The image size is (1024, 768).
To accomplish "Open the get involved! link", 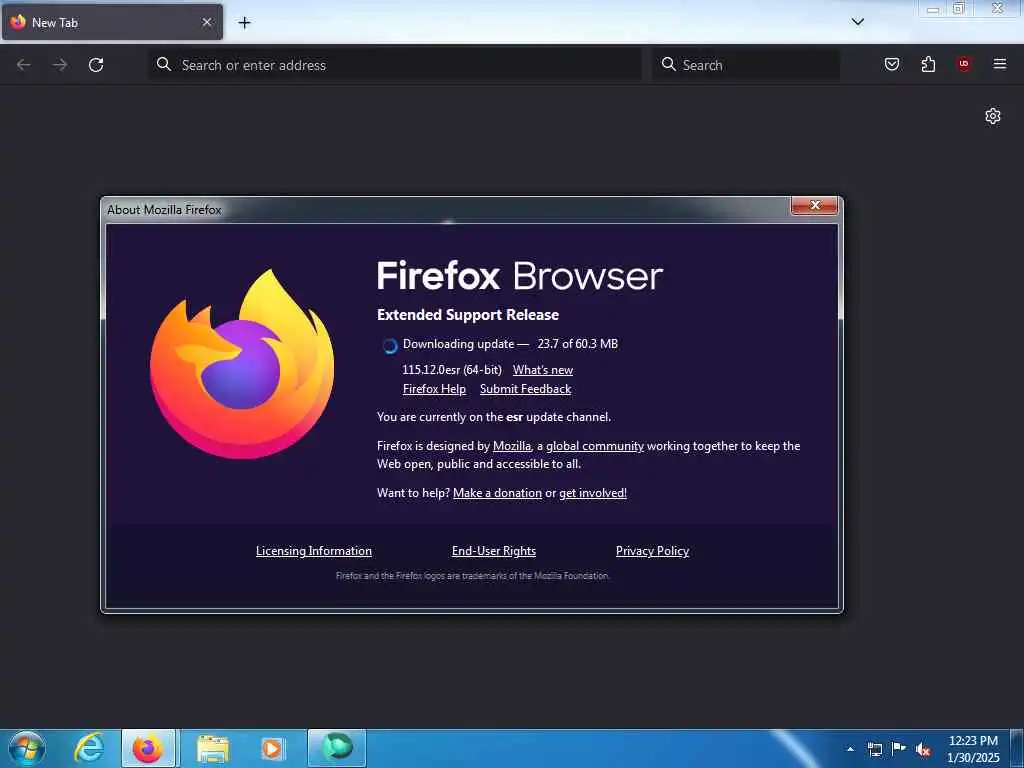I will (593, 493).
